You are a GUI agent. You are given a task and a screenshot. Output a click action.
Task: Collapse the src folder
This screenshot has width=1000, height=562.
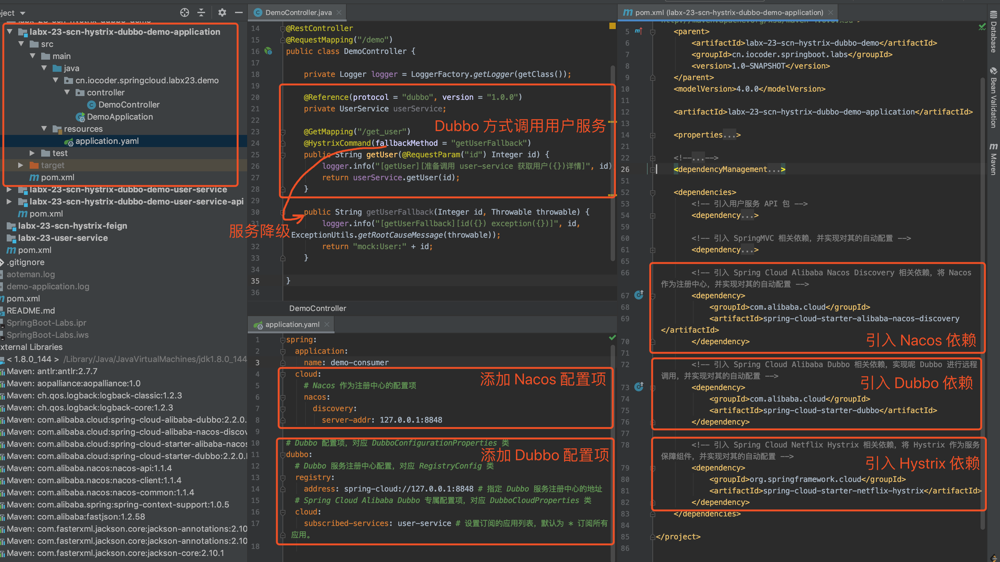click(x=21, y=44)
